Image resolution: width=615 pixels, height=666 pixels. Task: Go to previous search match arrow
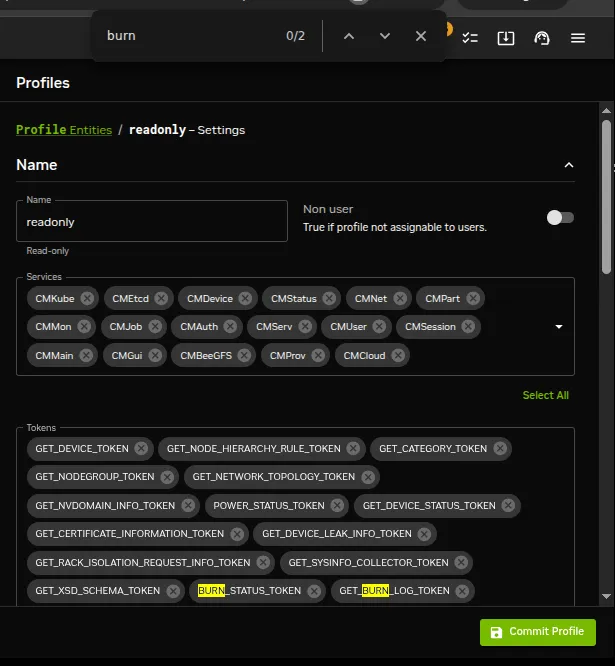[x=349, y=36]
